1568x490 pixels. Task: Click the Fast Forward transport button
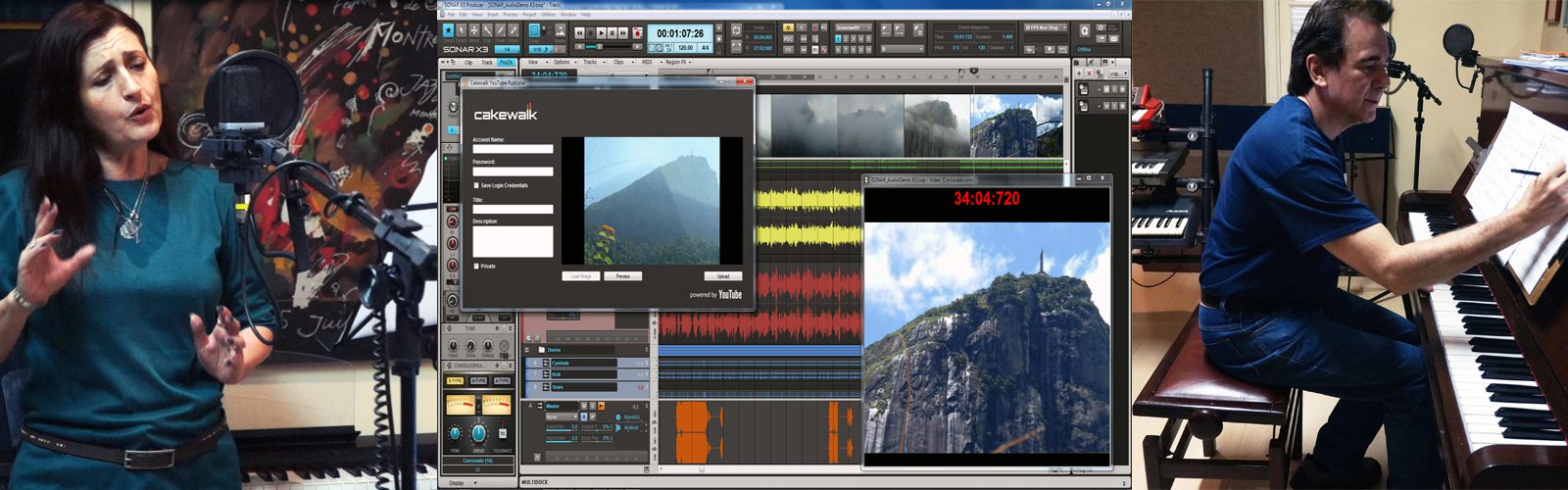[625, 32]
